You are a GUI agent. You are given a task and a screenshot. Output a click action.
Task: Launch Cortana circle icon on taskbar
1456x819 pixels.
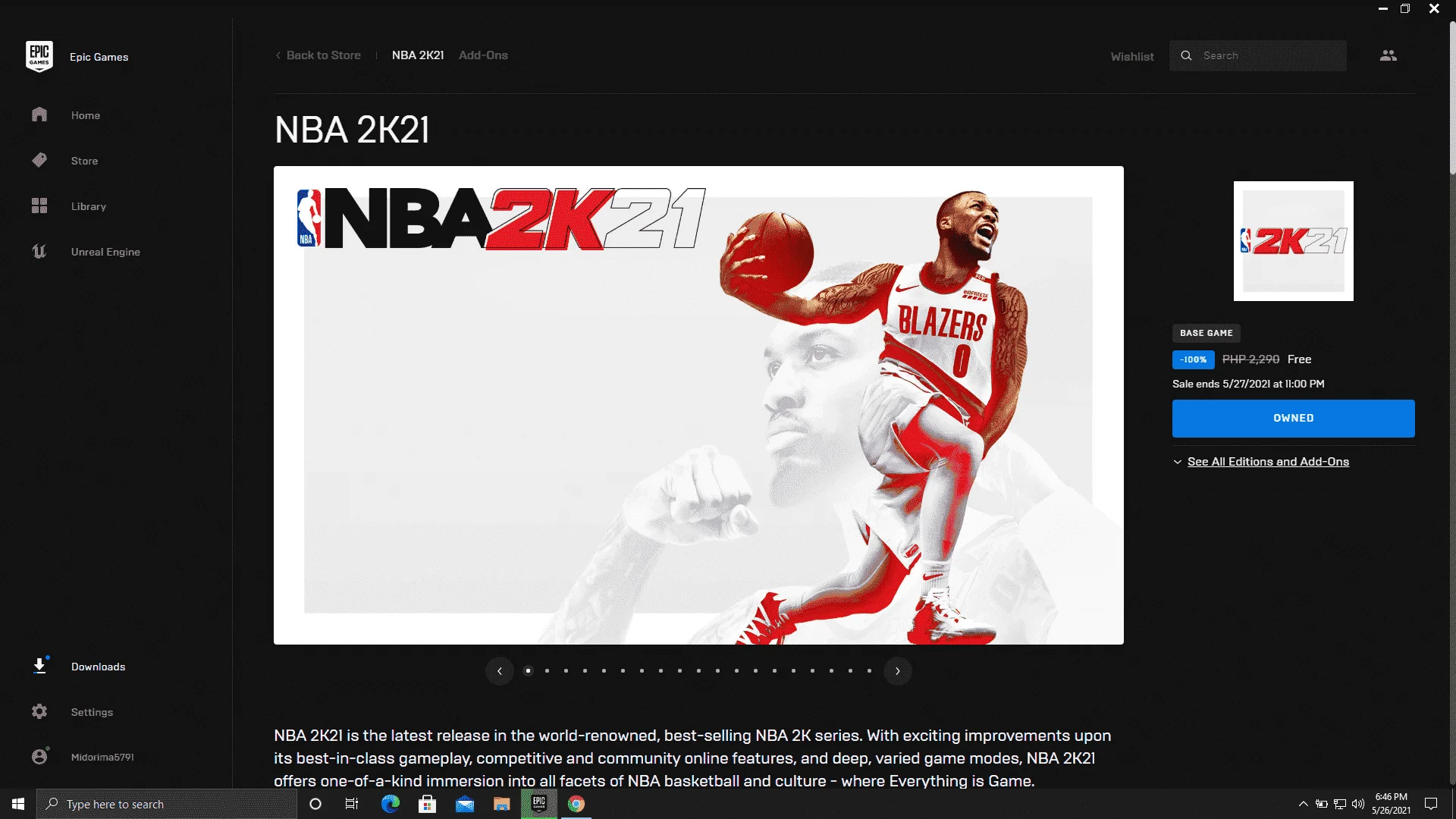(315, 804)
